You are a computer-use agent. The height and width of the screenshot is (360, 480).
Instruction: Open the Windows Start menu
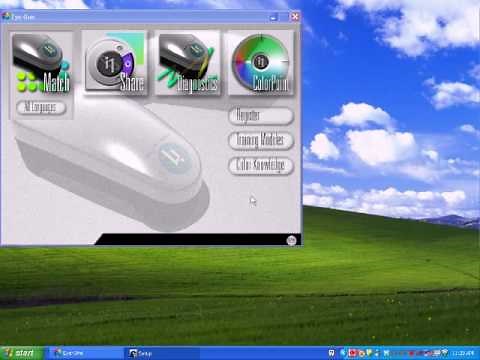pyautogui.click(x=21, y=353)
